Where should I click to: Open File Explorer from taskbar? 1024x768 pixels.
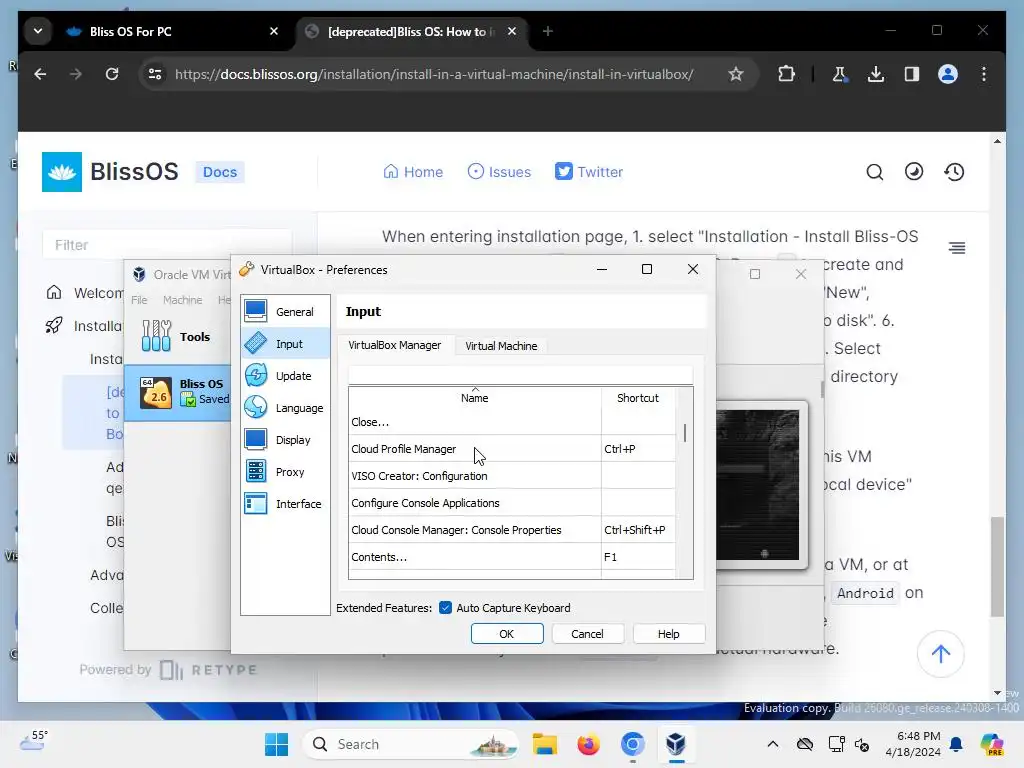coord(545,744)
